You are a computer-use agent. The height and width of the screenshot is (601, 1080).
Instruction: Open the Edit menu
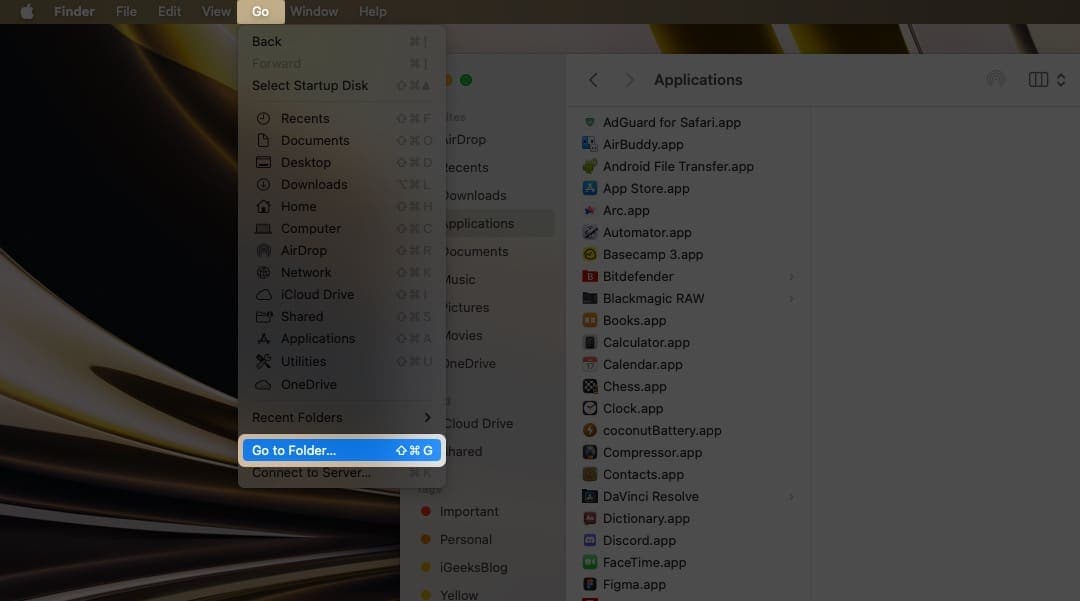click(x=169, y=12)
